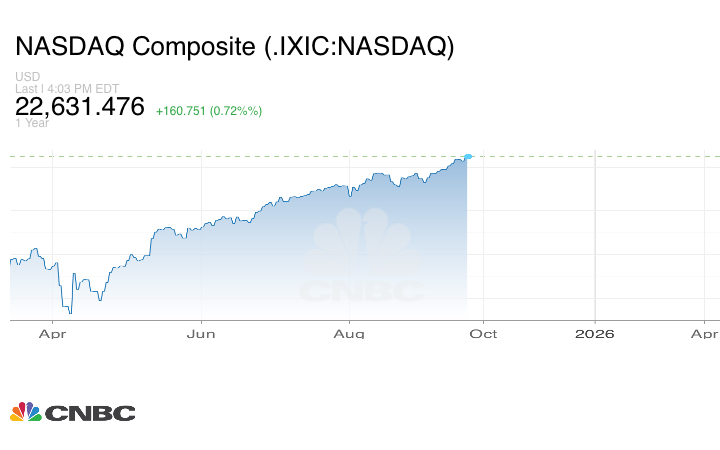Select the Jun axis label
Image resolution: width=720 pixels, height=450 pixels.
pyautogui.click(x=202, y=333)
